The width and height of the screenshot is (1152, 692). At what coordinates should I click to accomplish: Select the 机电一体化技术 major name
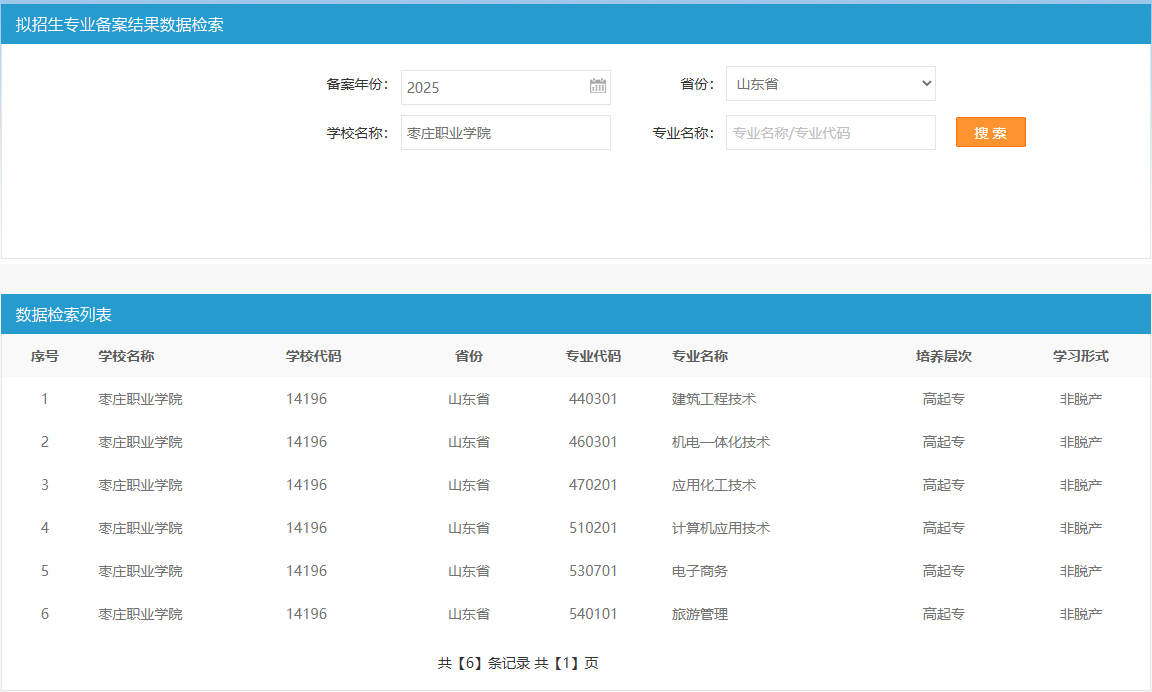coord(720,442)
